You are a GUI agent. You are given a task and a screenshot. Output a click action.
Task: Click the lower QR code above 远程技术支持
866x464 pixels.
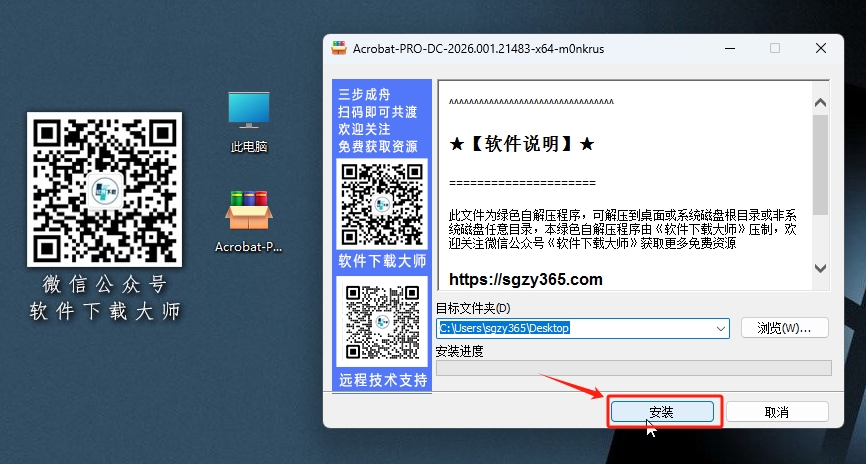click(x=382, y=321)
